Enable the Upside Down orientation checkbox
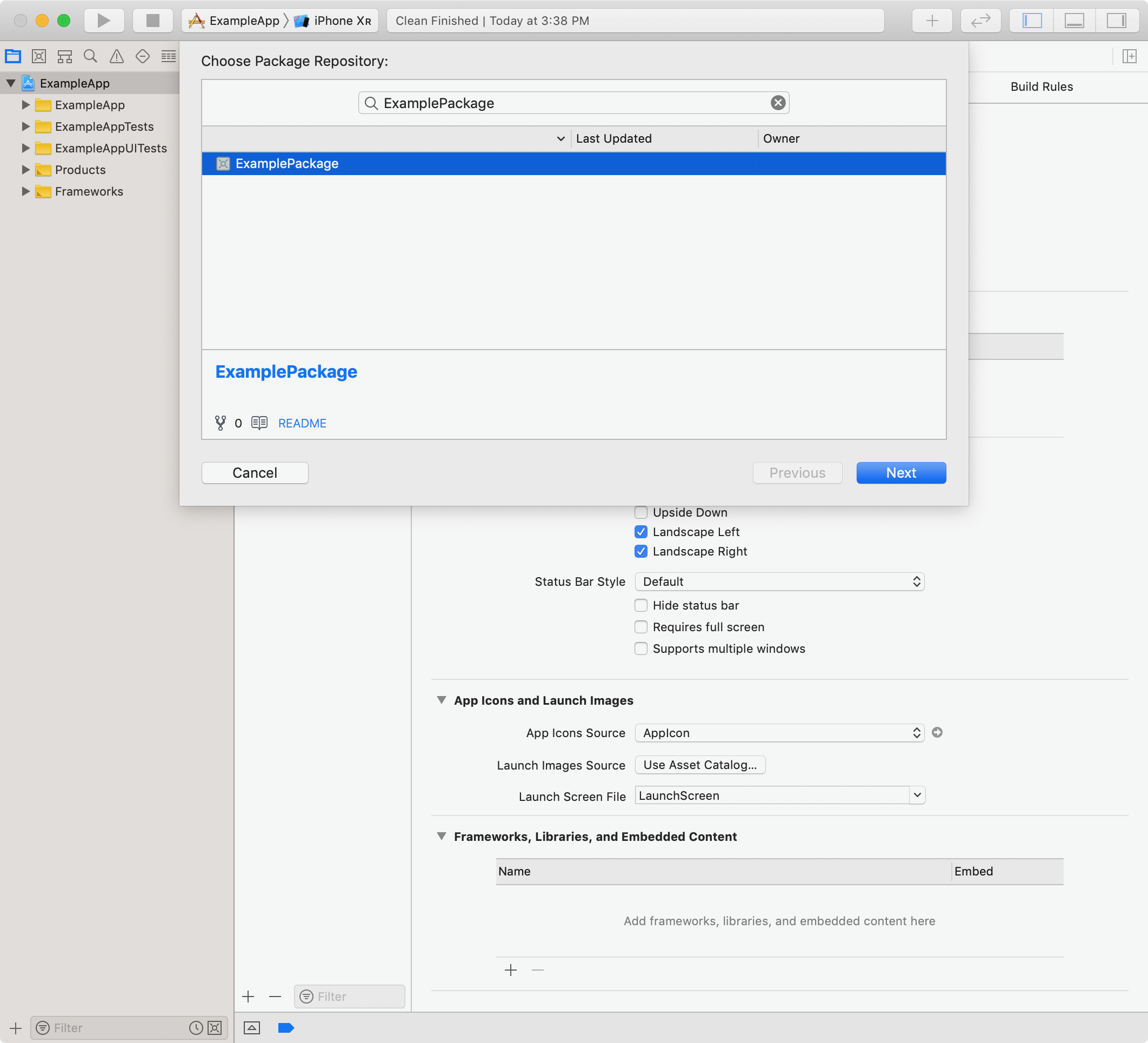Image resolution: width=1148 pixels, height=1043 pixels. (x=640, y=512)
